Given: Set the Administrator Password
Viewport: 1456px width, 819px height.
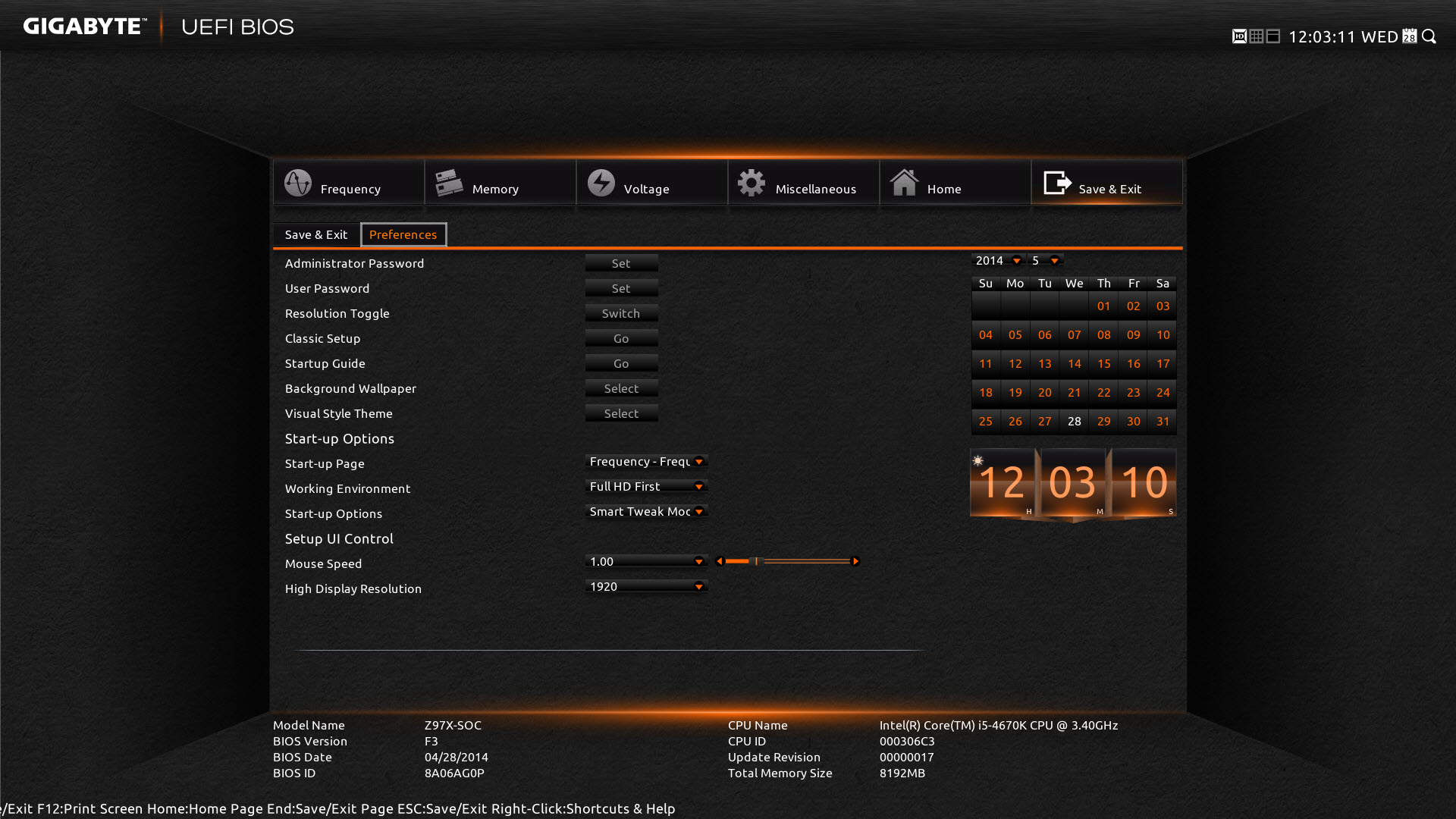Looking at the screenshot, I should [x=621, y=264].
